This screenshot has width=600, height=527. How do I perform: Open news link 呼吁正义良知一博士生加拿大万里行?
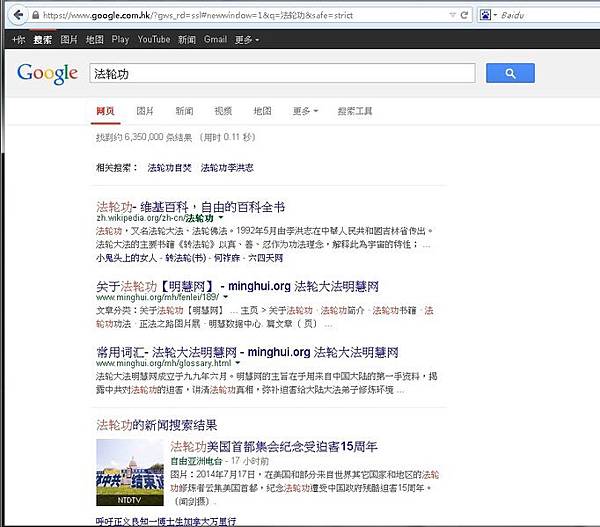coord(166,521)
